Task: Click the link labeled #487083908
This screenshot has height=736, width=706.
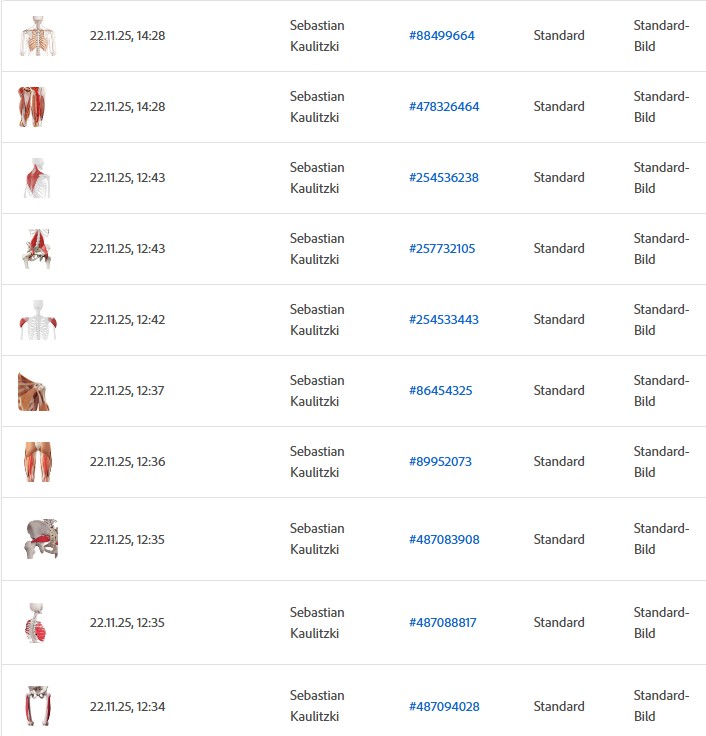Action: click(444, 540)
